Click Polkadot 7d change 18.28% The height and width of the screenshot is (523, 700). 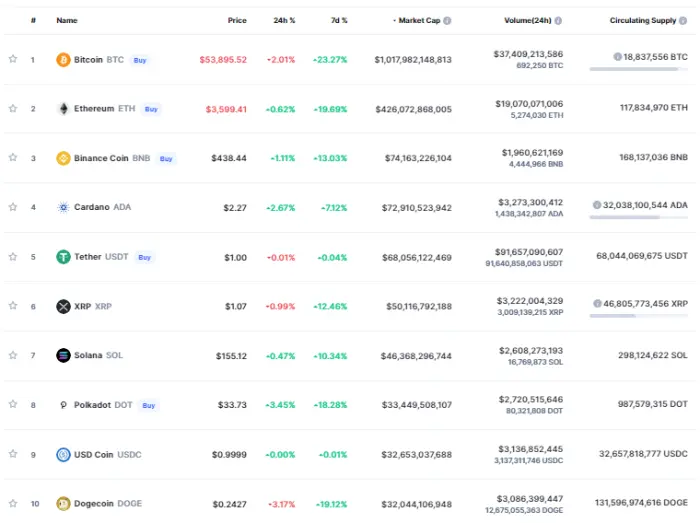(x=330, y=405)
